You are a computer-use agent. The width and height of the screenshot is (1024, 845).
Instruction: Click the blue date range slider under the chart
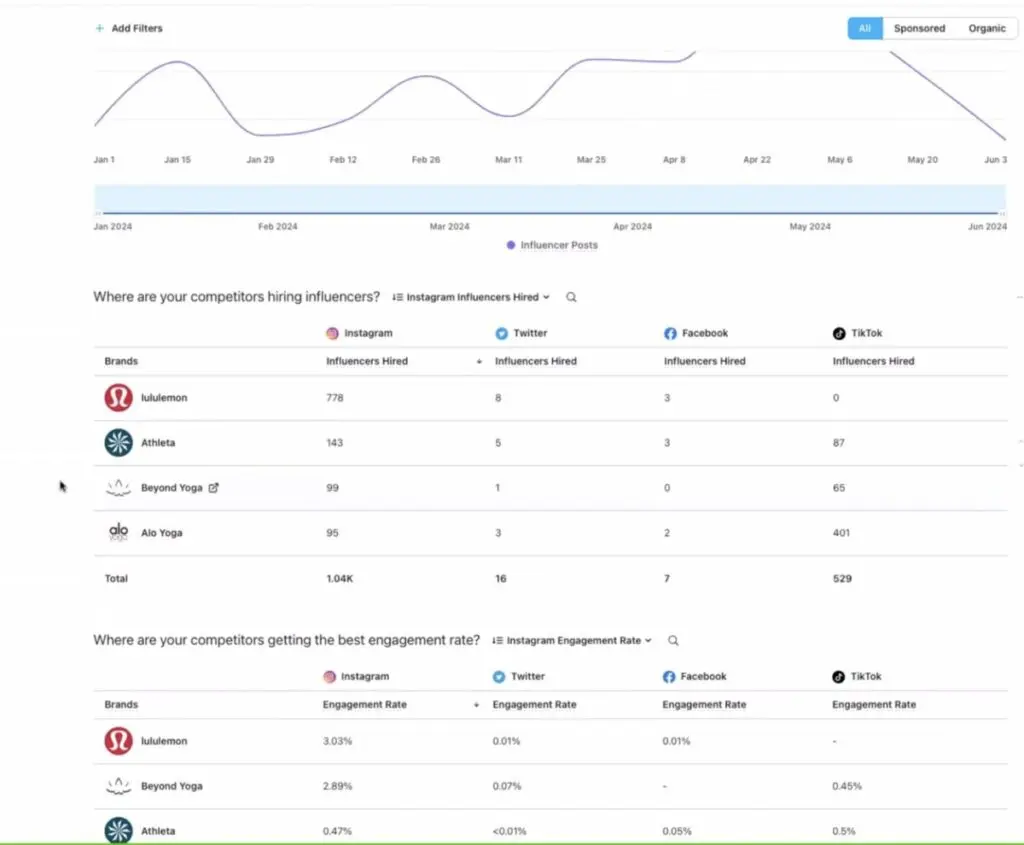[549, 199]
